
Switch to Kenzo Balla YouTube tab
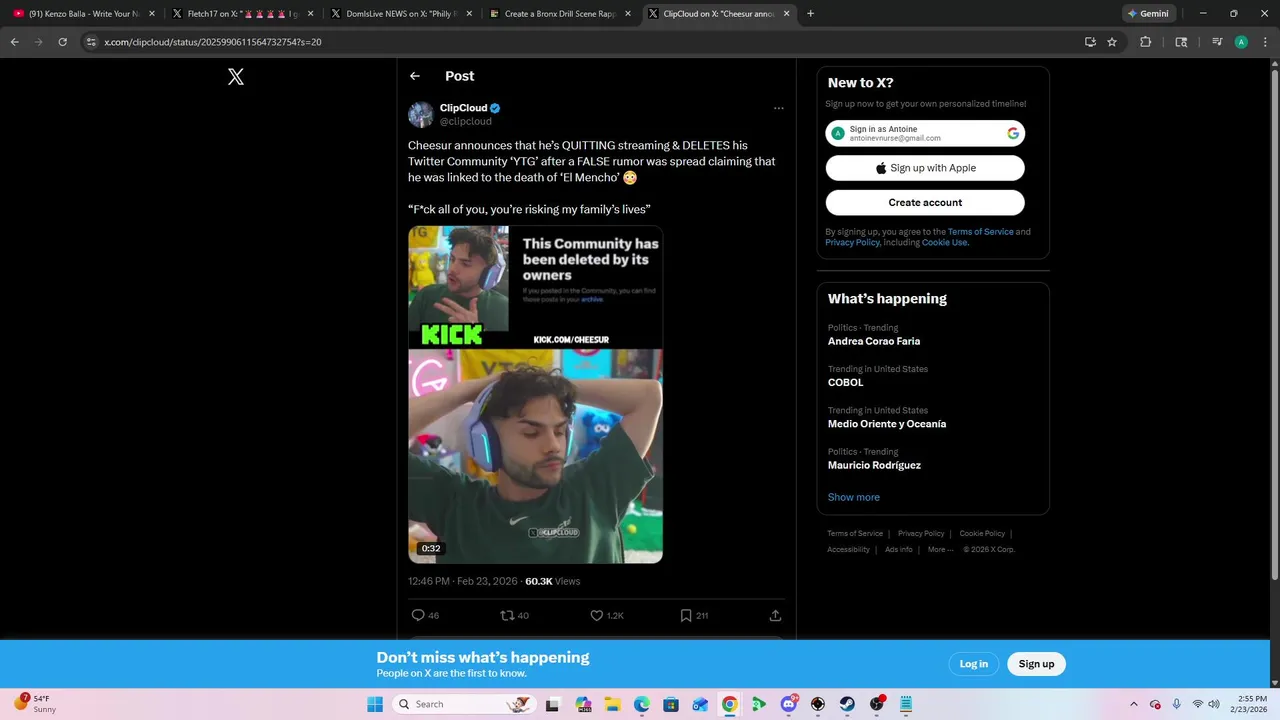click(84, 14)
